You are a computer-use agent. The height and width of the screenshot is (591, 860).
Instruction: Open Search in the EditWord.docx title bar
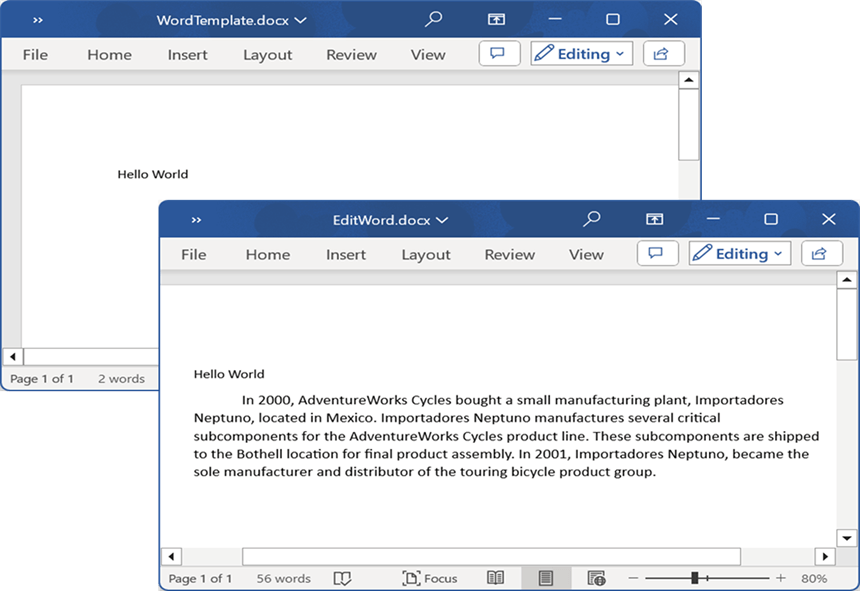[x=591, y=219]
